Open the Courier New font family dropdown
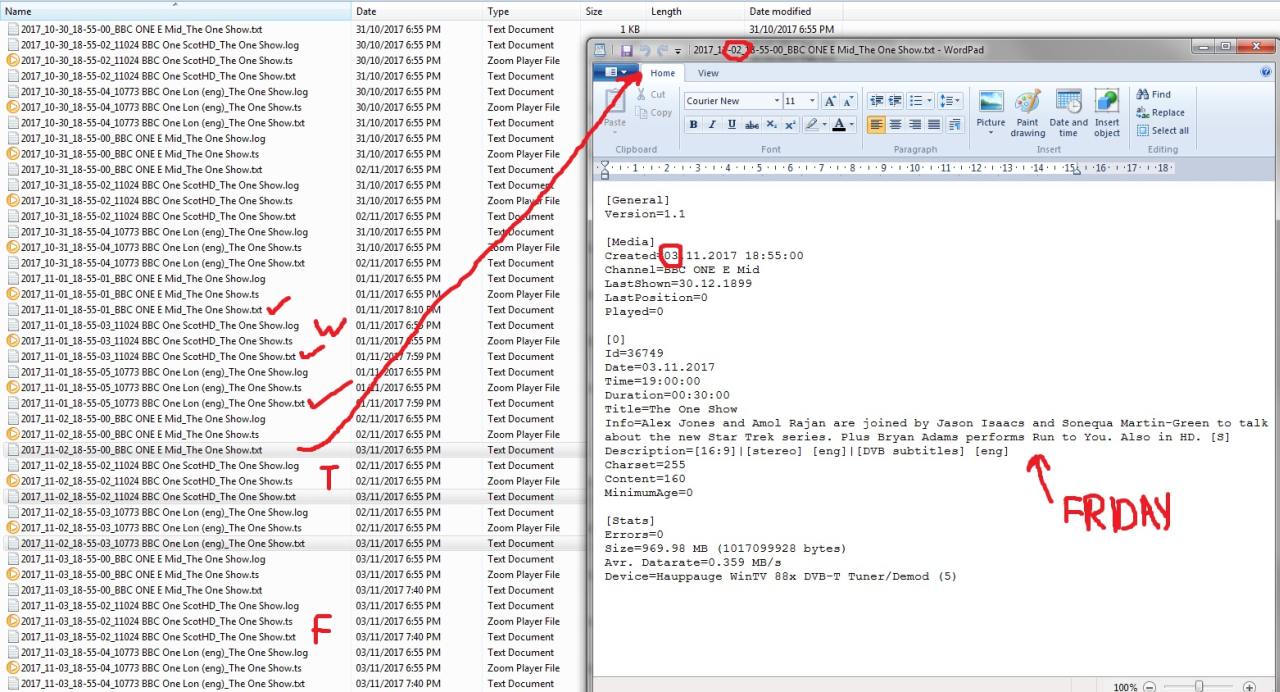Screen dimensions: 1280x692 click(x=777, y=101)
